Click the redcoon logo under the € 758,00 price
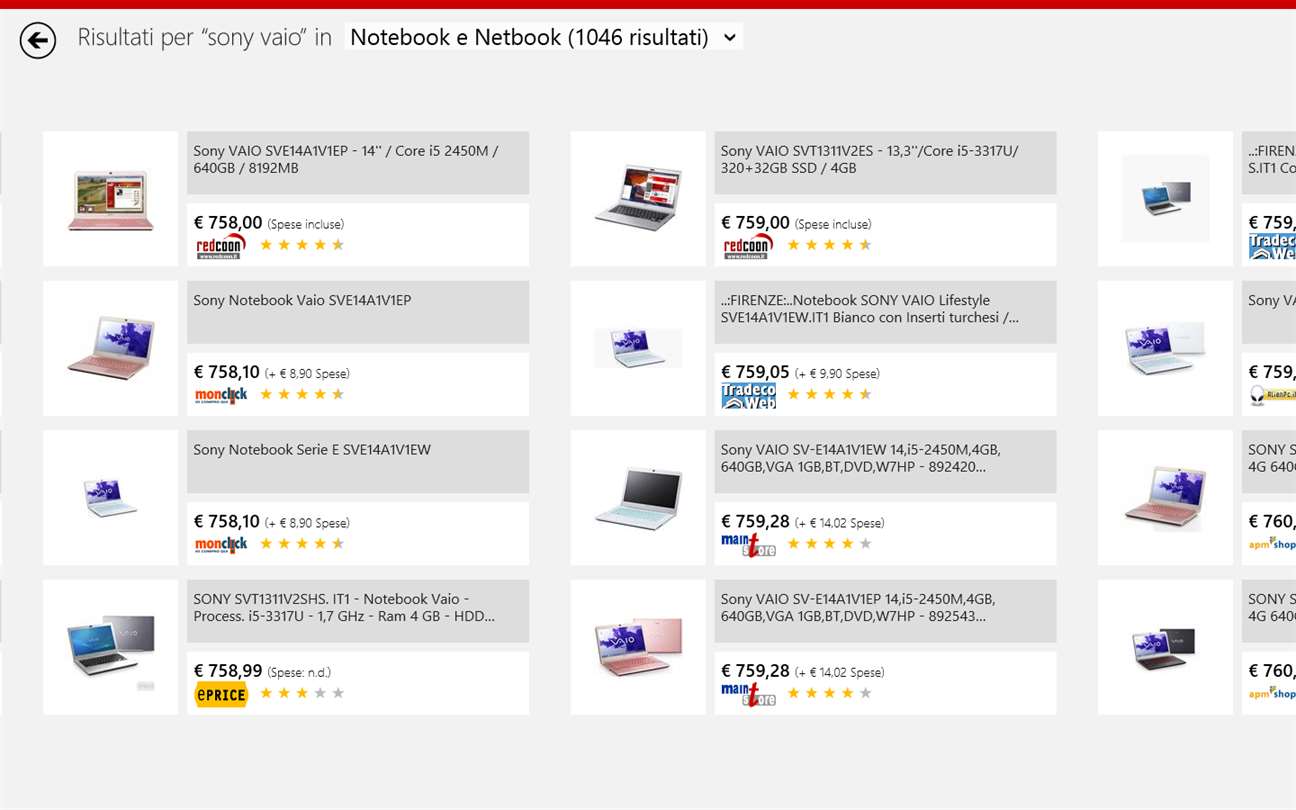 click(221, 247)
